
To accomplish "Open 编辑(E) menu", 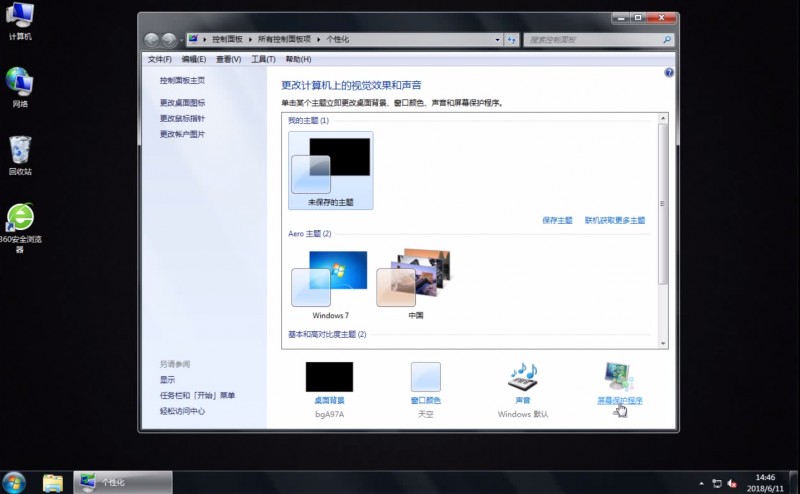I will (194, 59).
